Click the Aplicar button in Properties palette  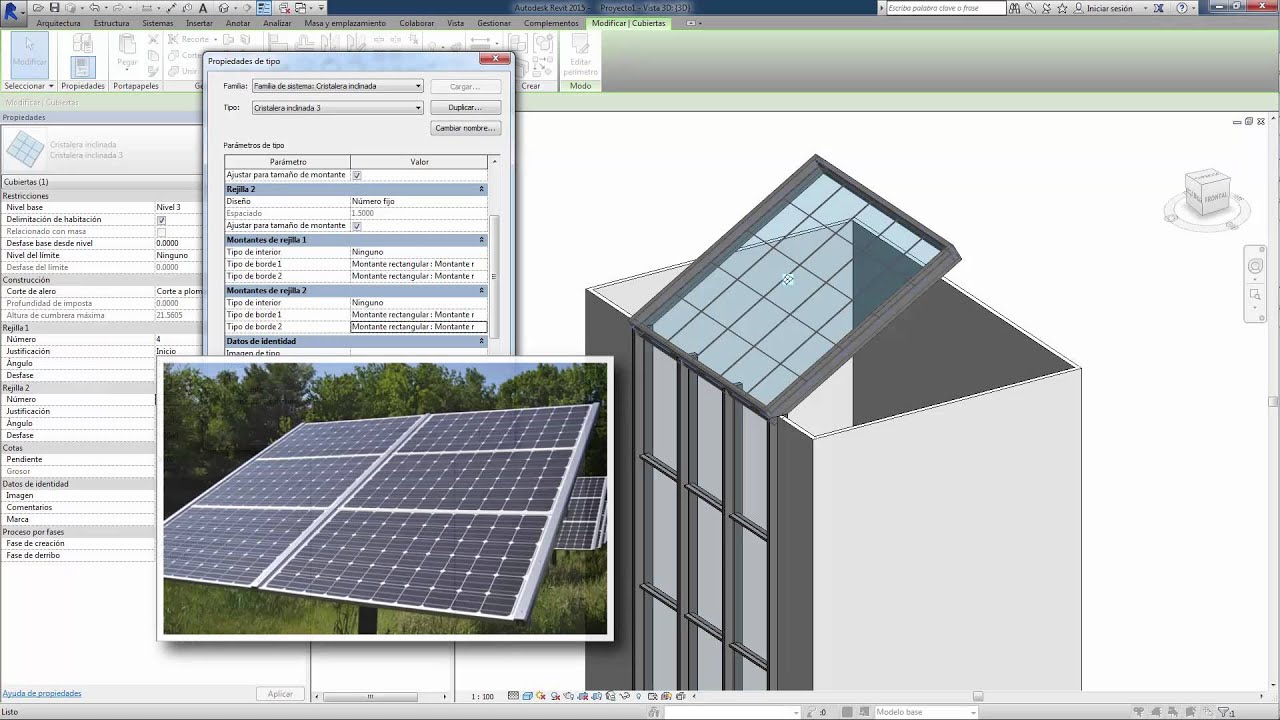(280, 694)
